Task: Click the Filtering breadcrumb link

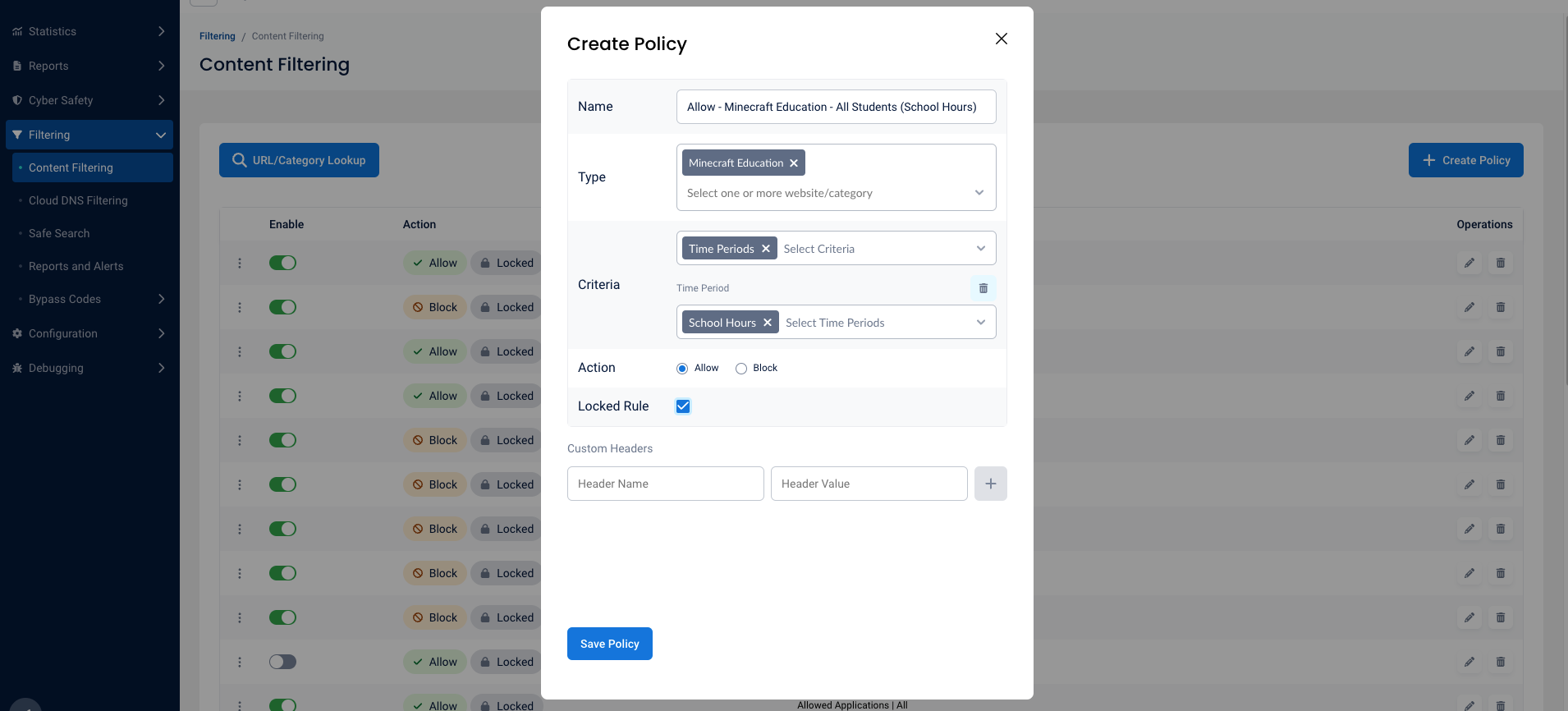Action: (x=218, y=36)
